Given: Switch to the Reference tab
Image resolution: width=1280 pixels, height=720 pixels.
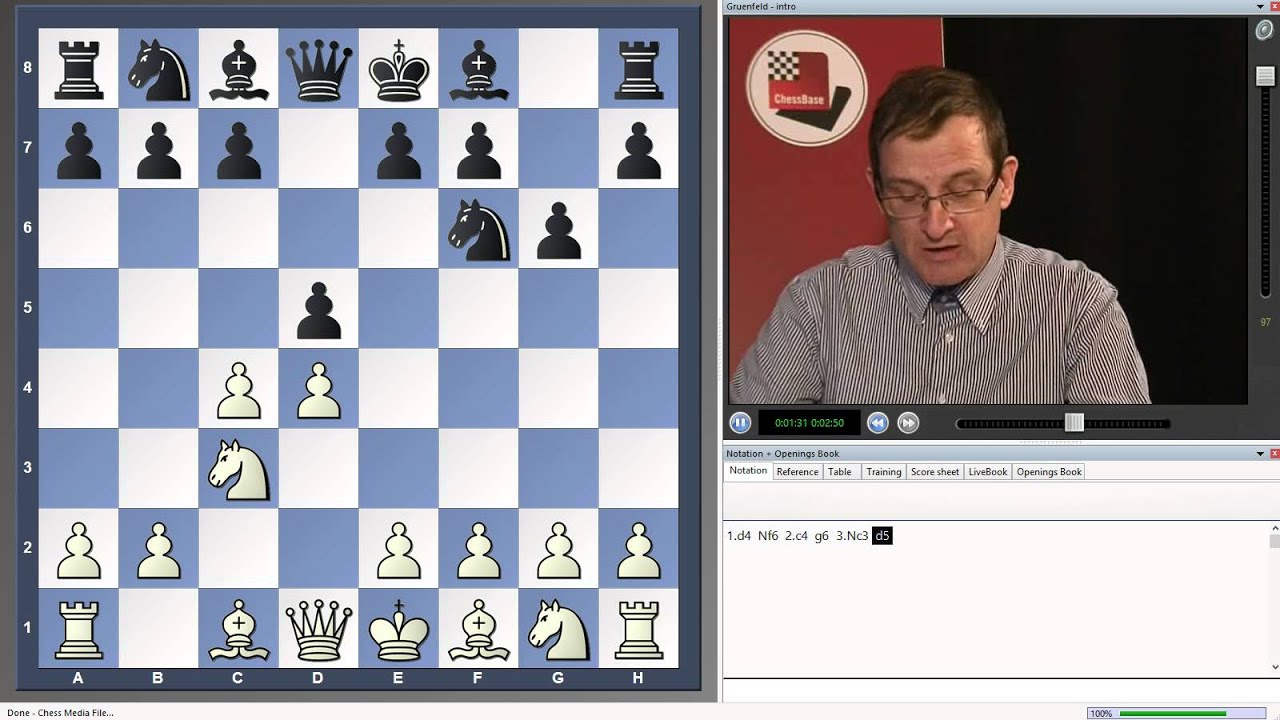Looking at the screenshot, I should coord(797,472).
